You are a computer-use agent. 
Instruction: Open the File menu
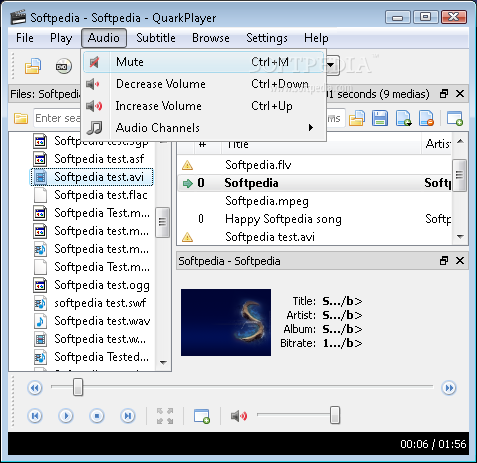(25, 38)
